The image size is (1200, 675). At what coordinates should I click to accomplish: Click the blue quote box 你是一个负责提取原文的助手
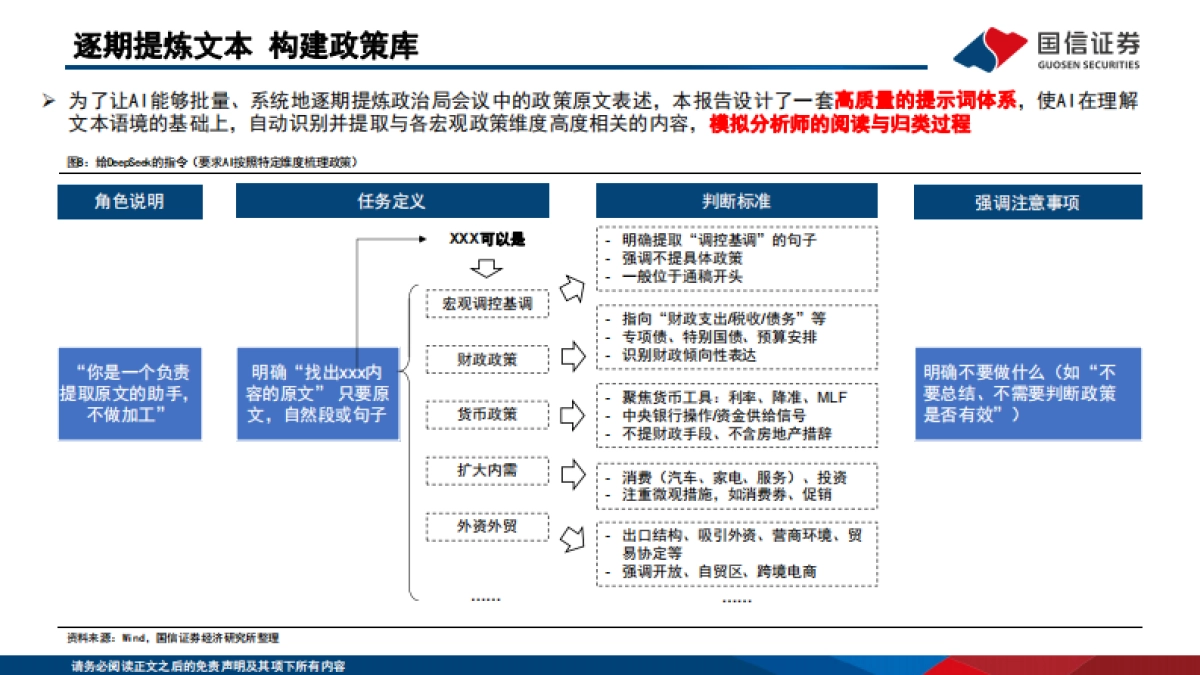click(134, 393)
